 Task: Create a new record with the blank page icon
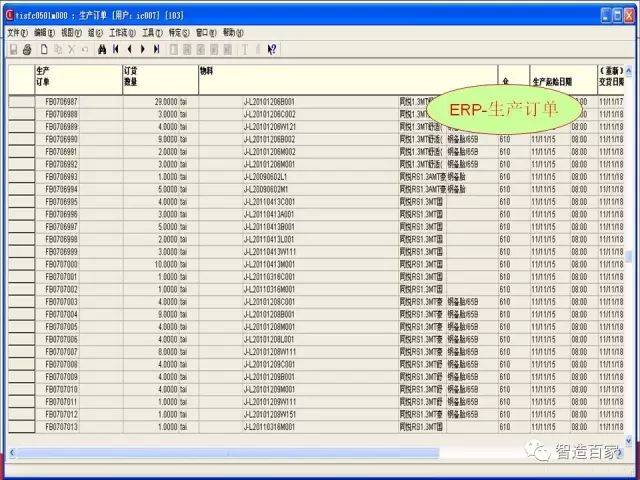click(x=44, y=50)
